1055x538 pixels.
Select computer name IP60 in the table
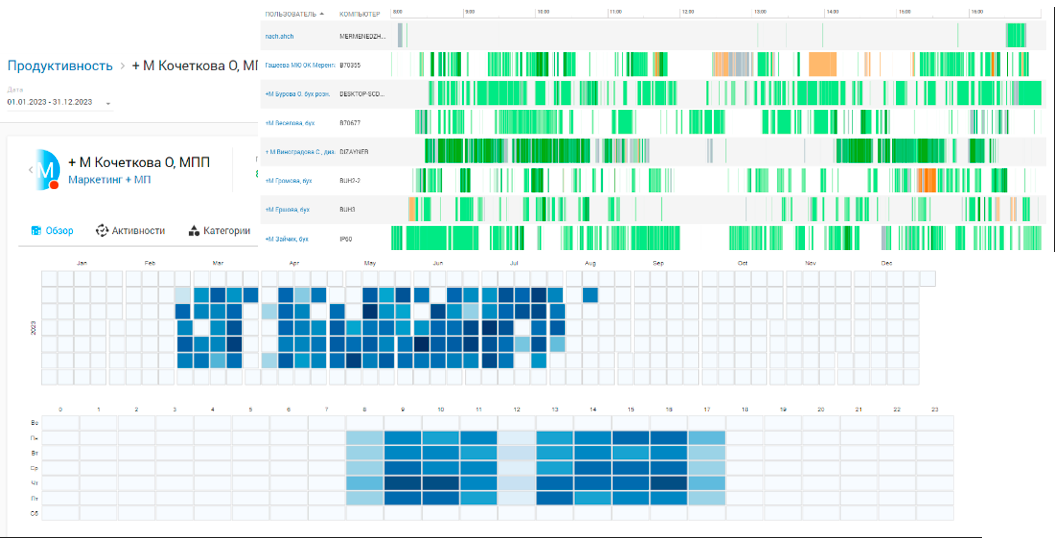tap(346, 239)
